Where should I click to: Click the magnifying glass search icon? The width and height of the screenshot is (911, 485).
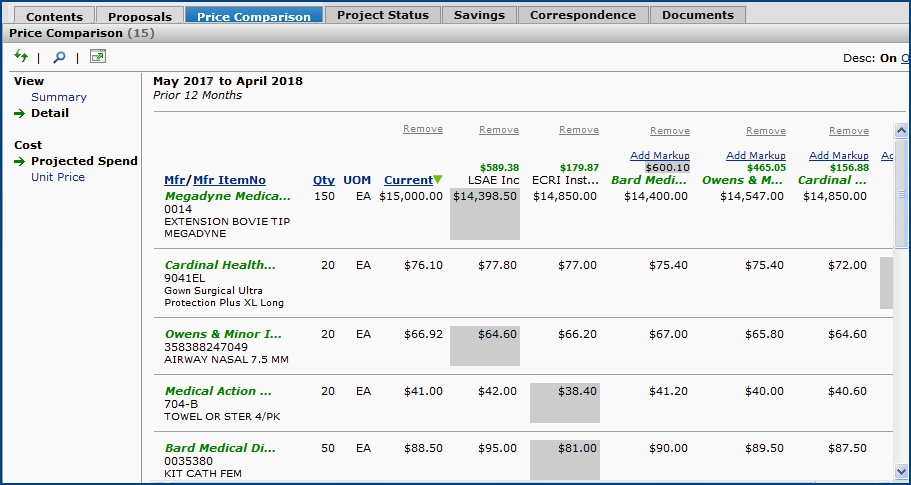pyautogui.click(x=59, y=58)
